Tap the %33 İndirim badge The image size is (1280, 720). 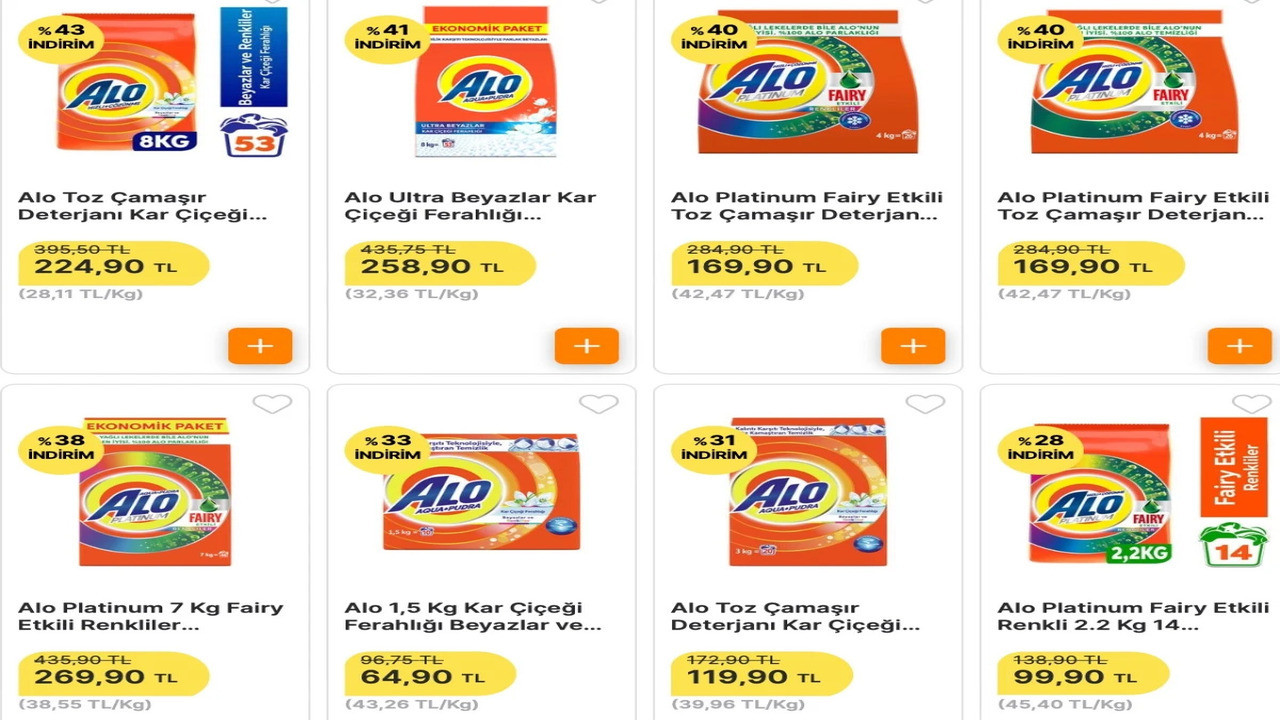tap(387, 447)
